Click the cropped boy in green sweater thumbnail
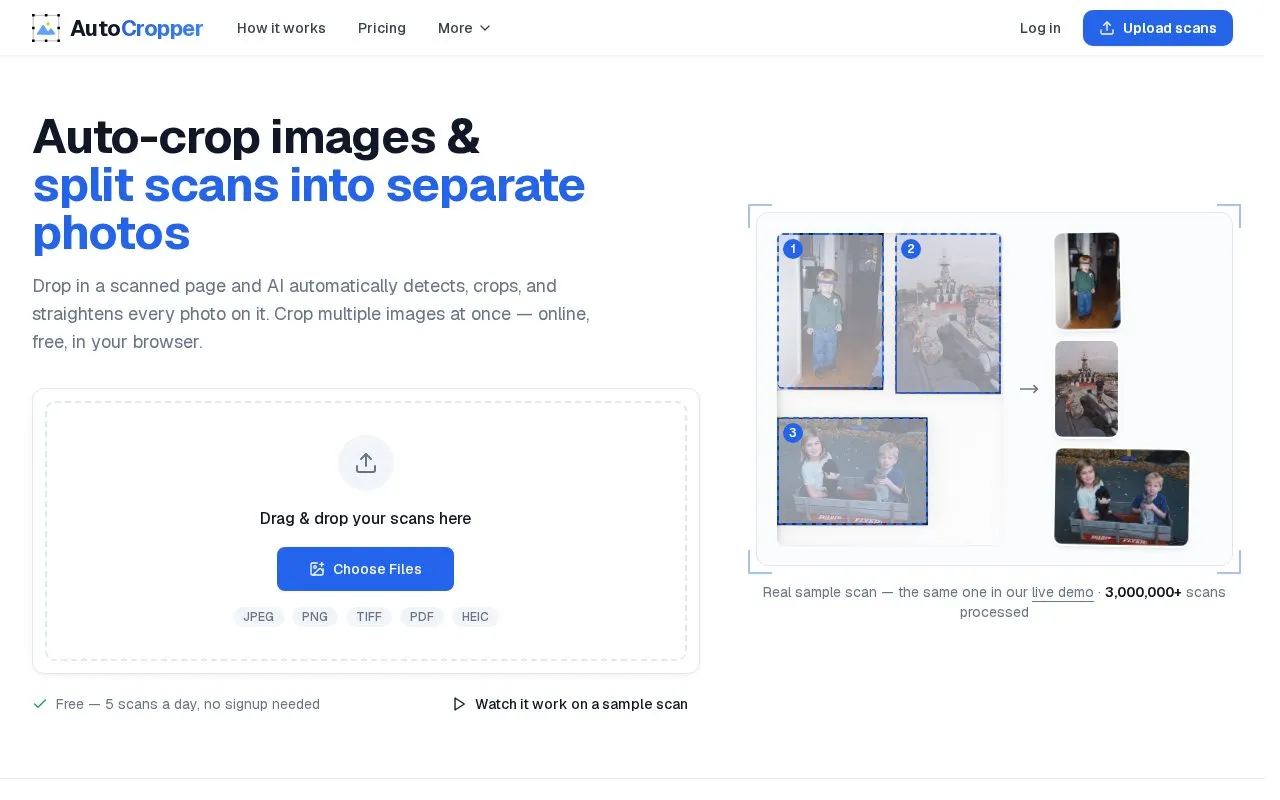1280x800 pixels. pos(1087,281)
